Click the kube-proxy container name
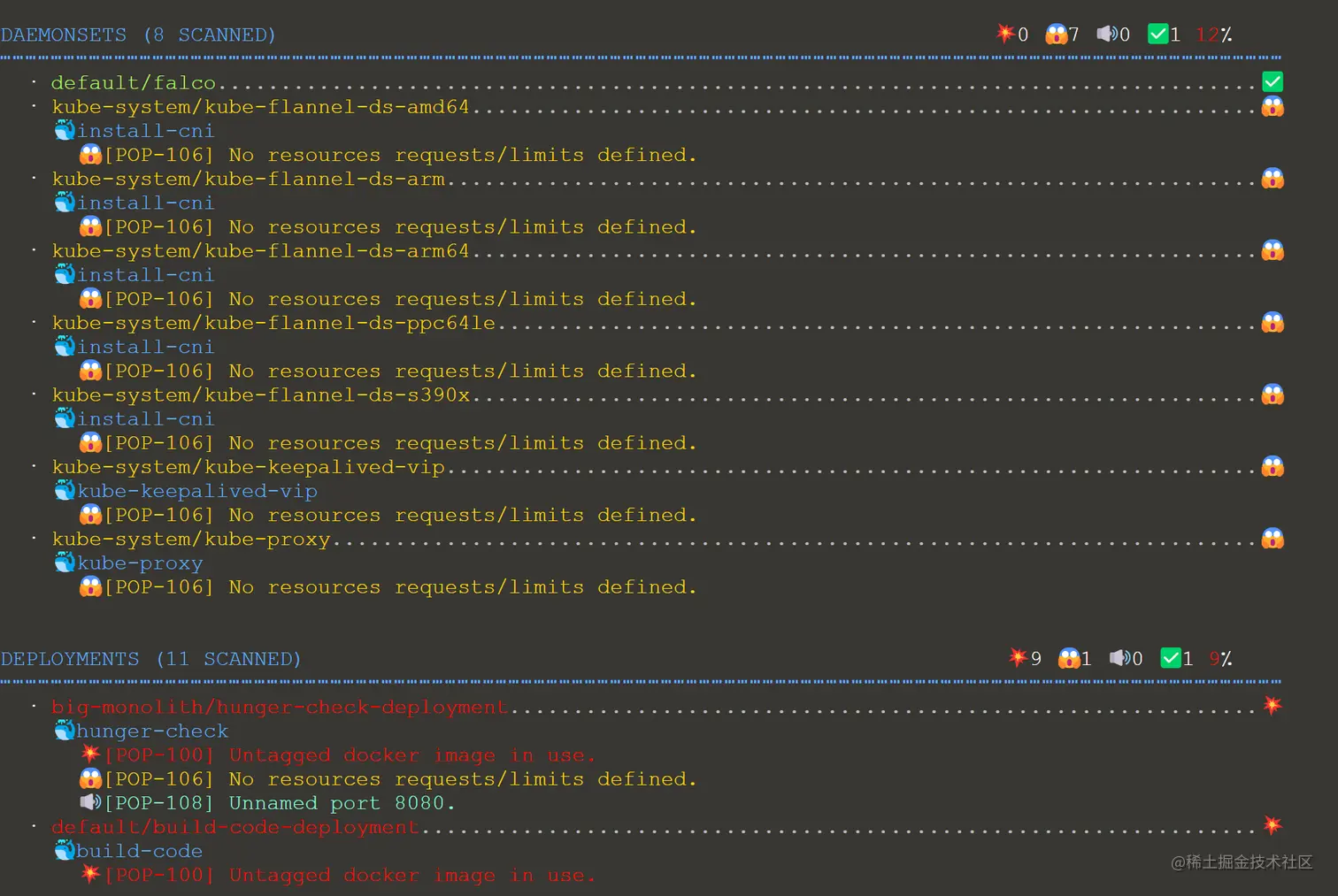Image resolution: width=1338 pixels, height=896 pixels. [140, 563]
